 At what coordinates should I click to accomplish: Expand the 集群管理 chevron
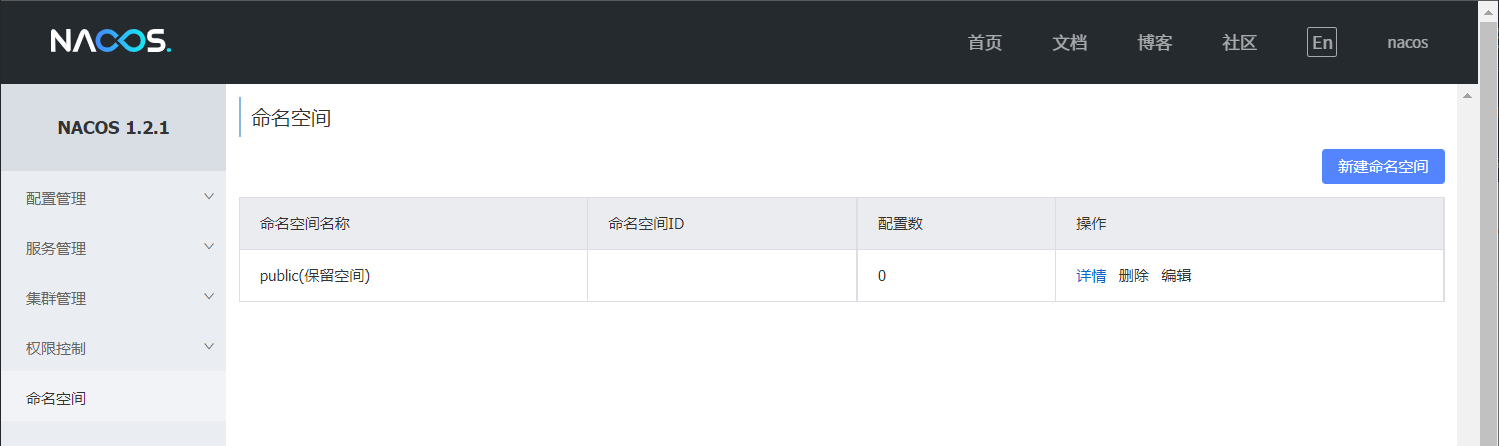click(209, 297)
